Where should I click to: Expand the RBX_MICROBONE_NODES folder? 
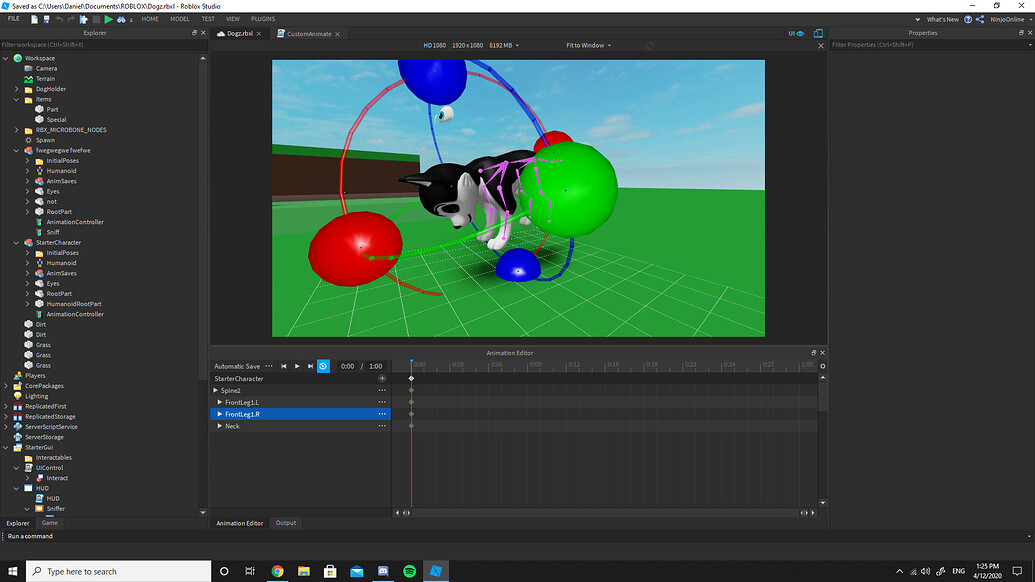17,130
